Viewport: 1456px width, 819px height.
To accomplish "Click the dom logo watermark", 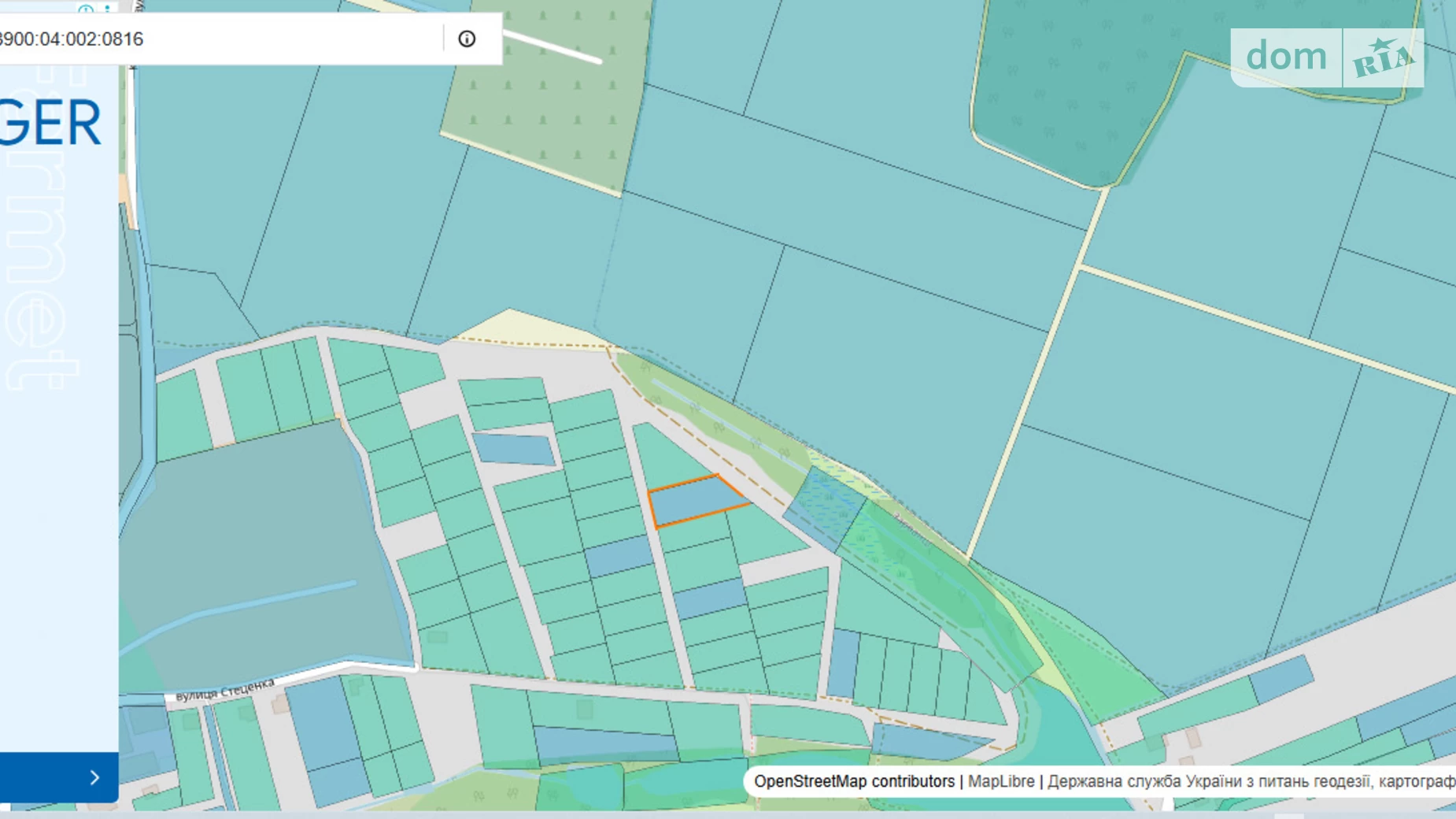I will tap(1286, 57).
